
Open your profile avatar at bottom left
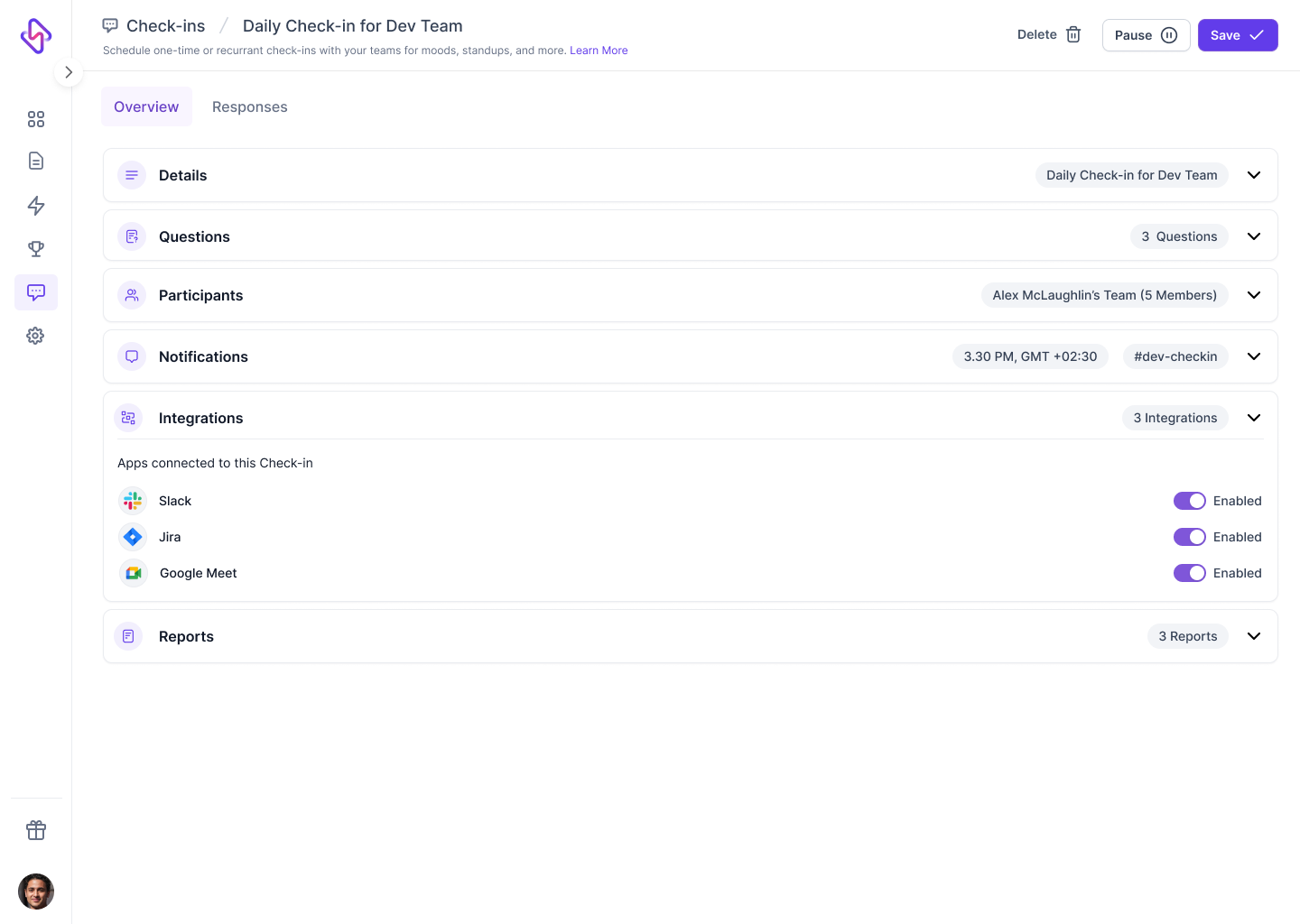(36, 892)
